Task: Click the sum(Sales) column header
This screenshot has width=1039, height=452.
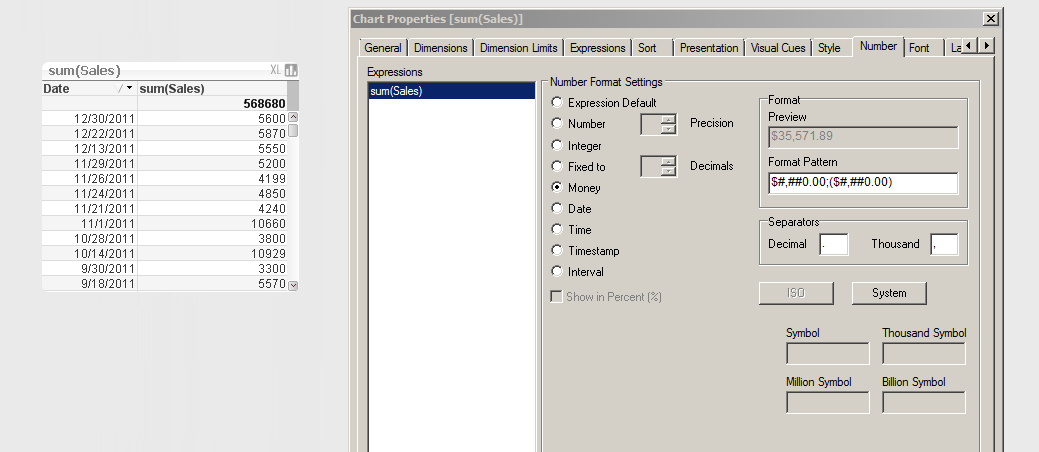Action: (213, 88)
